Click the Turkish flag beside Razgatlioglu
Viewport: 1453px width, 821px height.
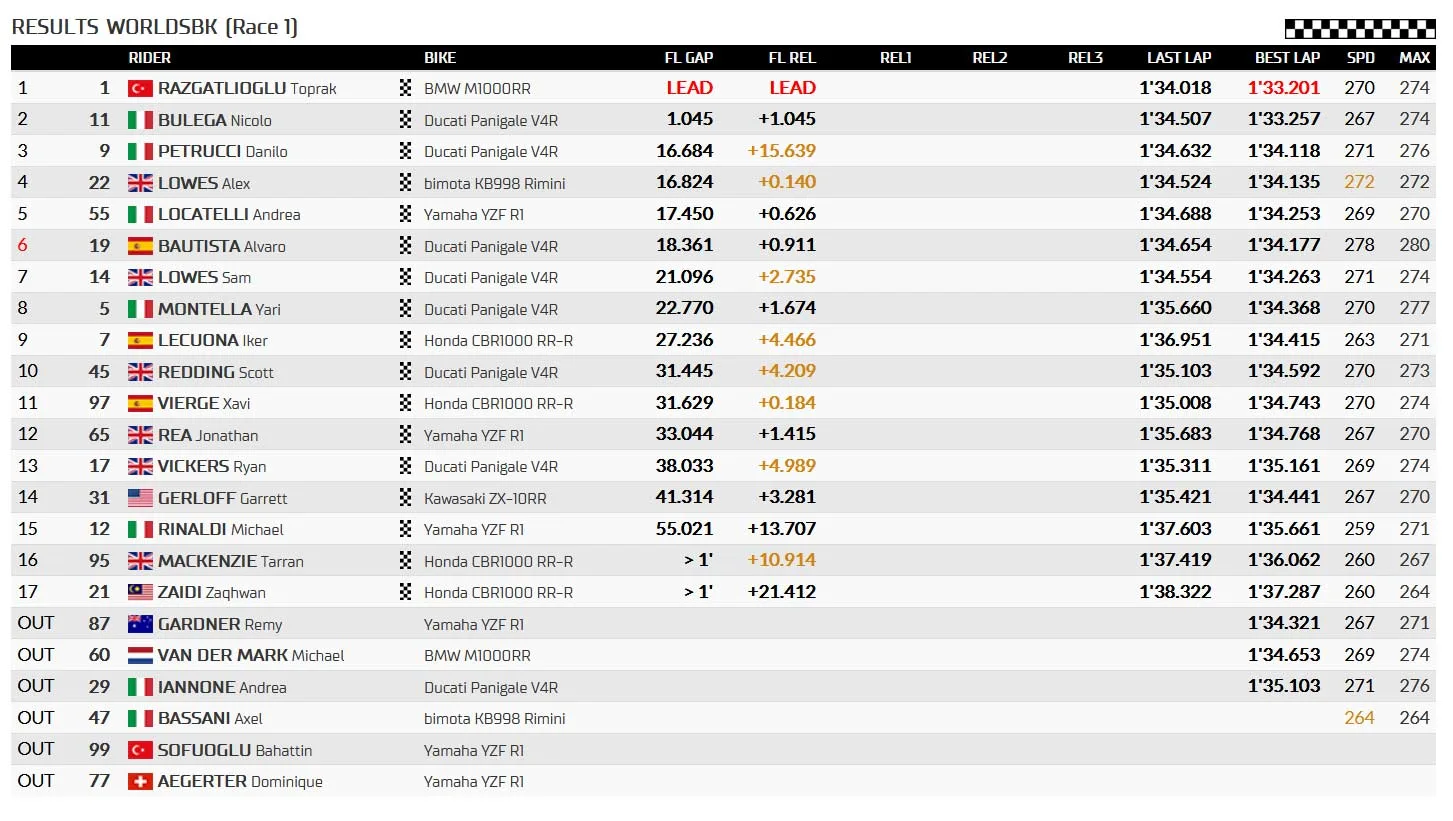click(x=140, y=88)
